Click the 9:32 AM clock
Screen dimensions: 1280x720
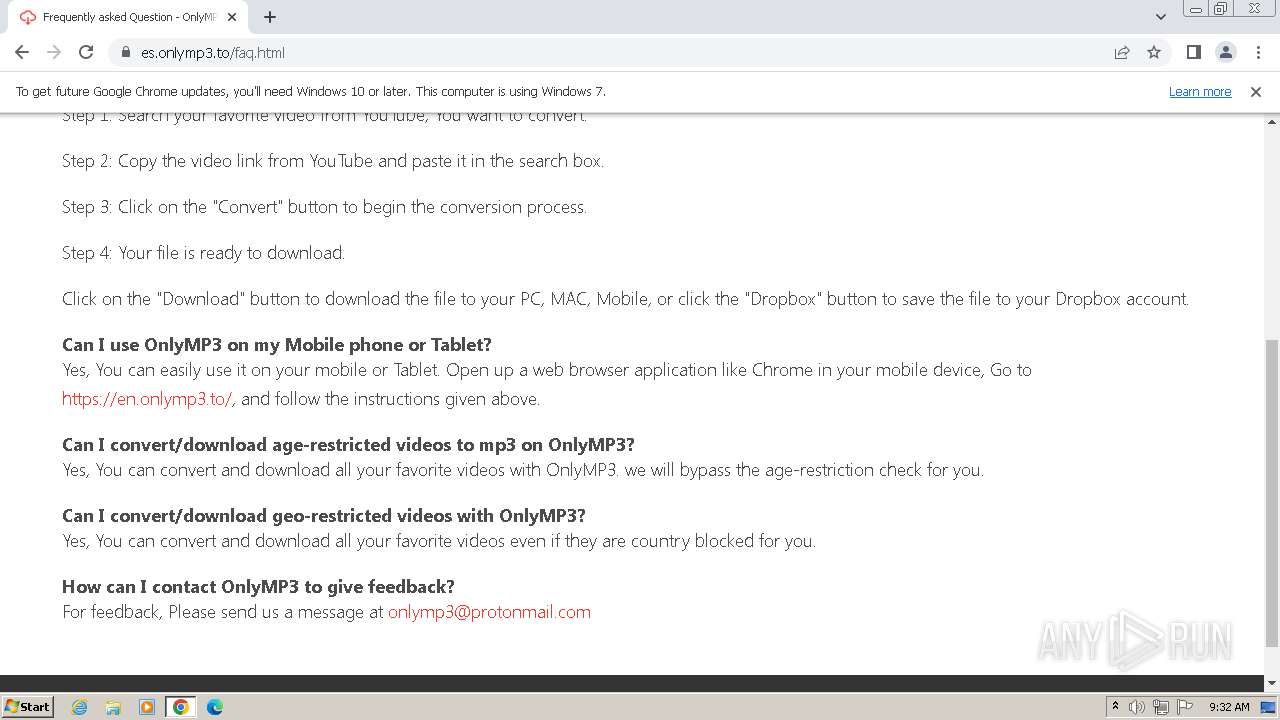coord(1229,707)
